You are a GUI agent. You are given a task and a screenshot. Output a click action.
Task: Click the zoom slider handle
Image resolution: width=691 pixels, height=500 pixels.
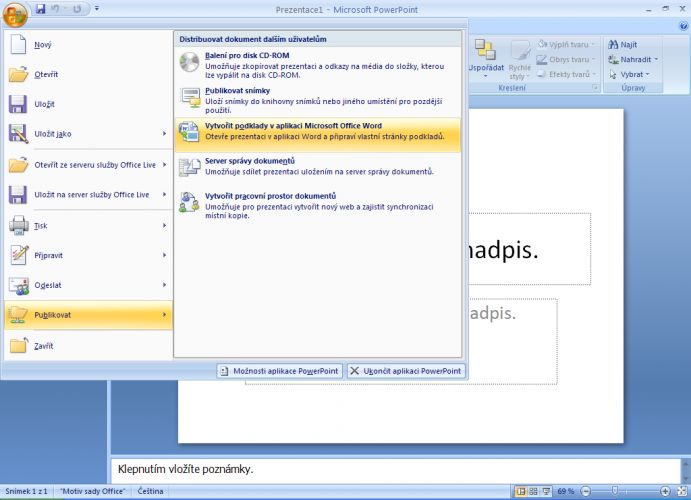614,491
